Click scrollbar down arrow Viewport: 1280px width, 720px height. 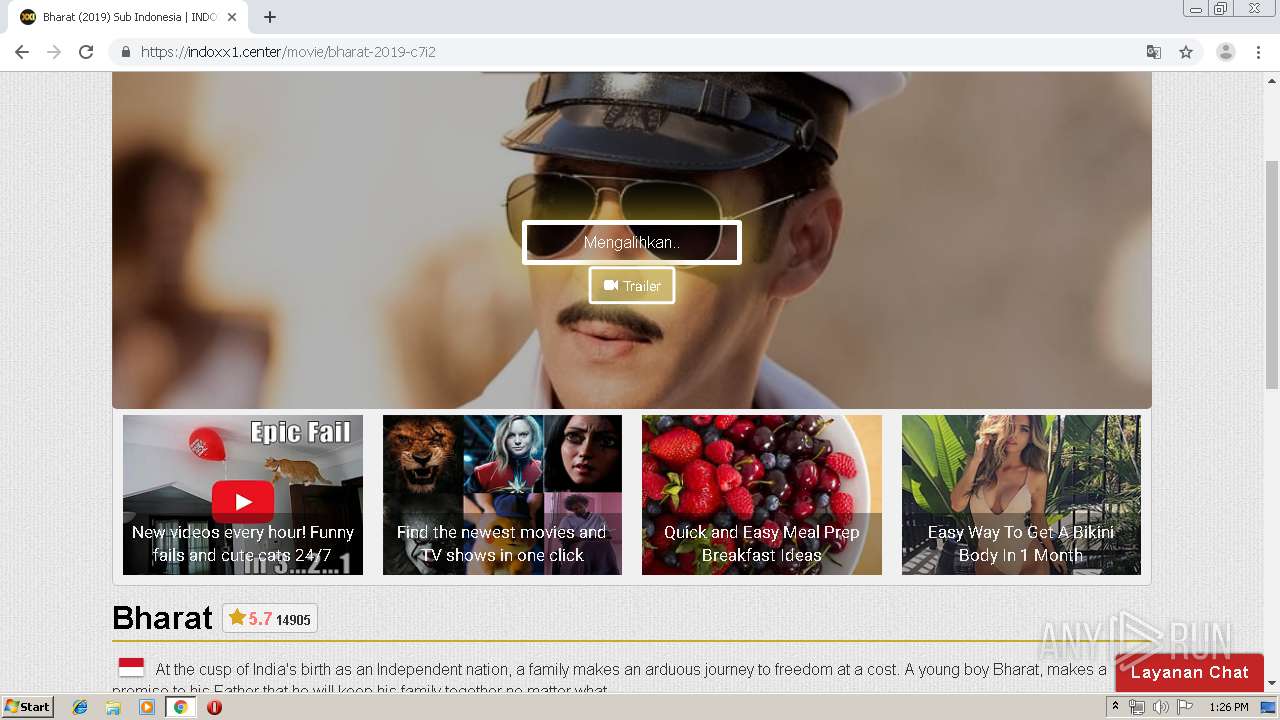[x=1272, y=683]
